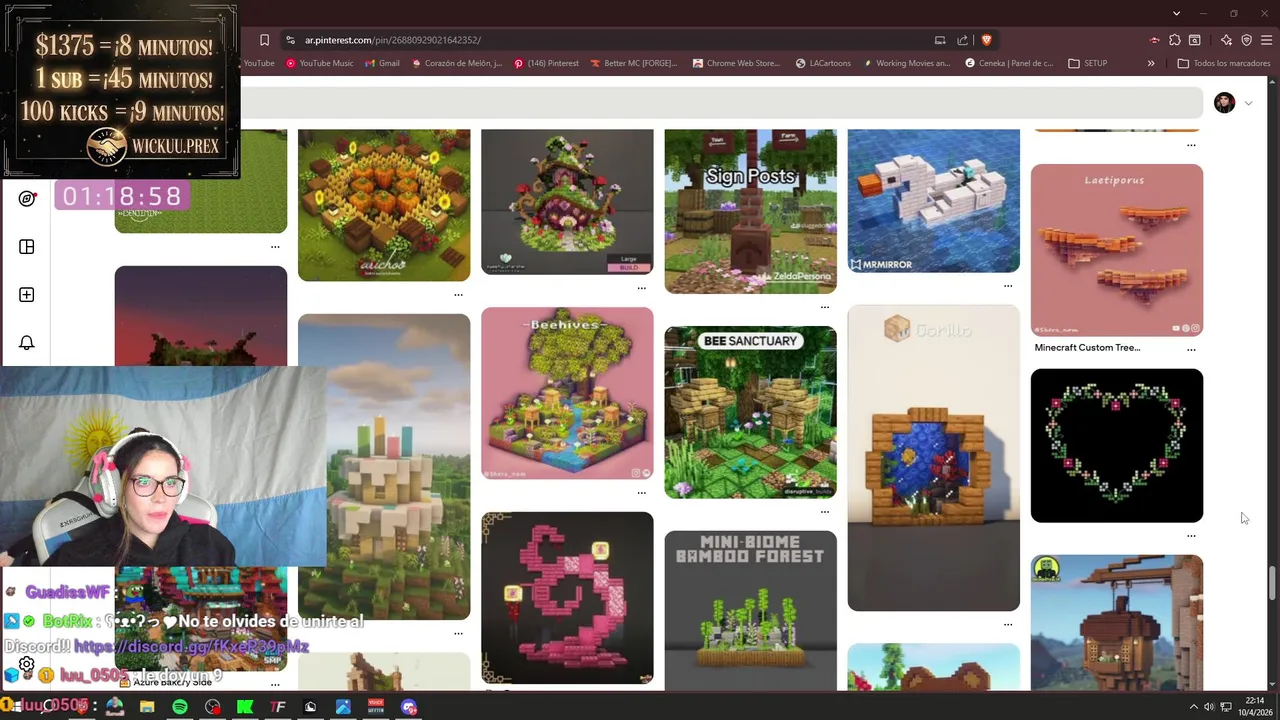Screen dimensions: 1280x720
Task: Open Spotify from the taskbar
Action: coord(180,707)
